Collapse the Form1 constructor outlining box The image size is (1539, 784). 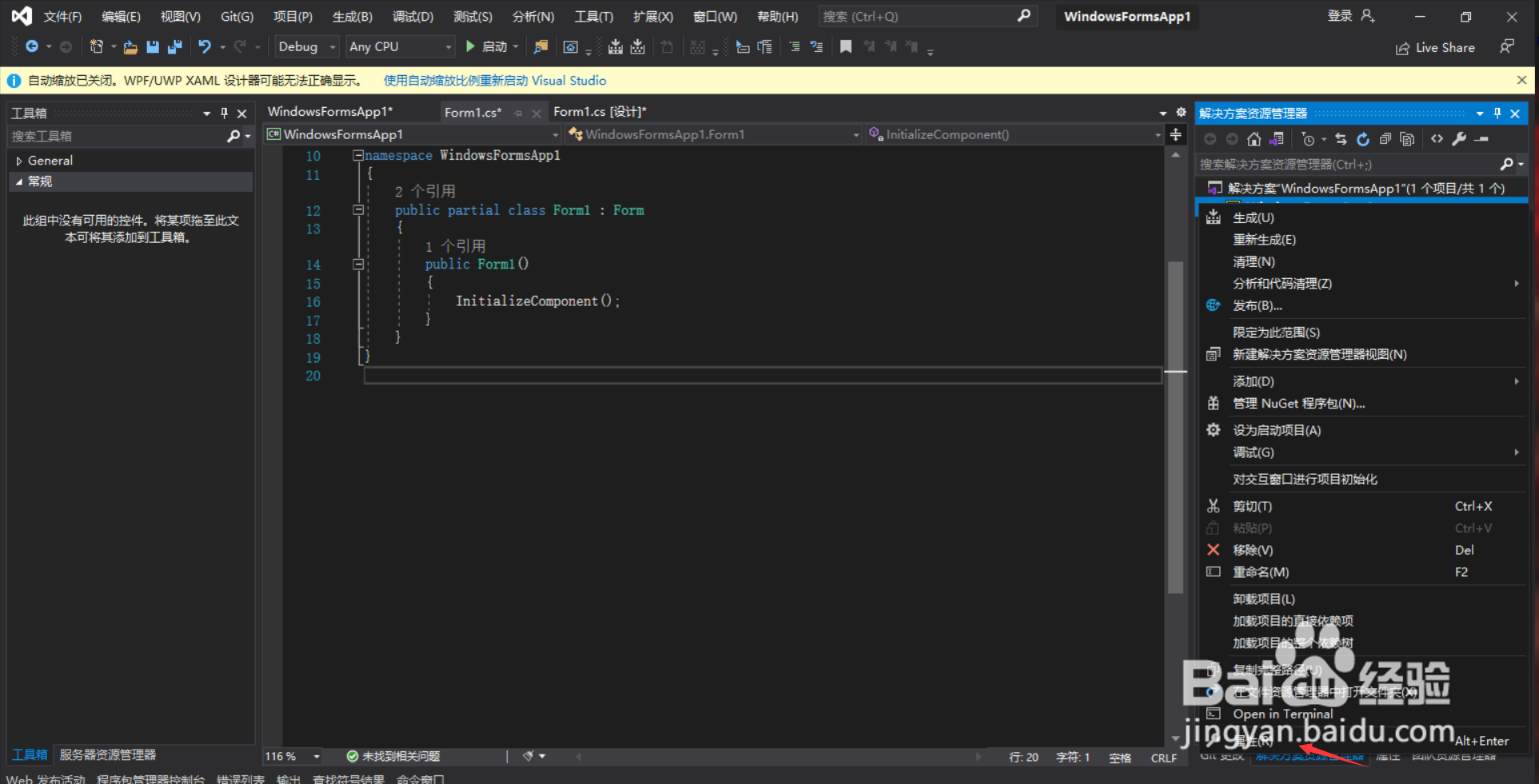click(x=358, y=265)
